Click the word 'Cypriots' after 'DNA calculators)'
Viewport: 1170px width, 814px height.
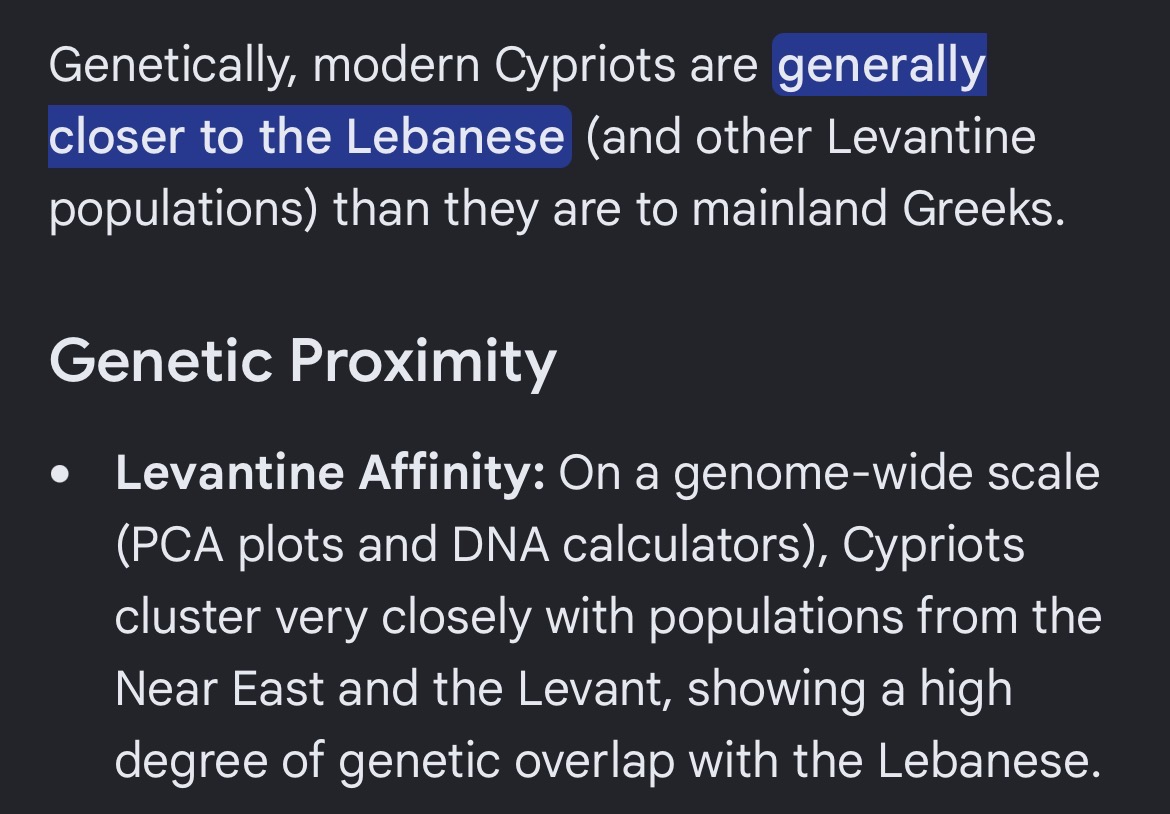point(933,545)
